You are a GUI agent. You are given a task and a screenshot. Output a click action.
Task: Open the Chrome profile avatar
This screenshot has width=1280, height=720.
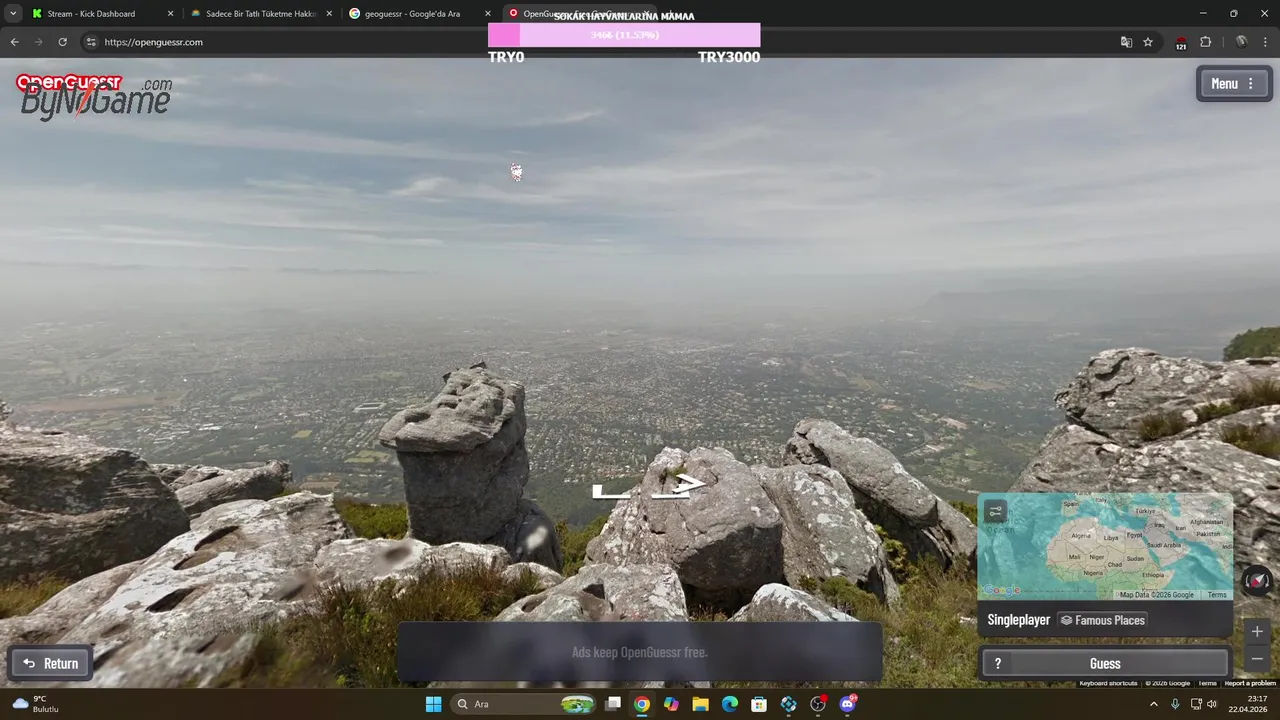1241,42
